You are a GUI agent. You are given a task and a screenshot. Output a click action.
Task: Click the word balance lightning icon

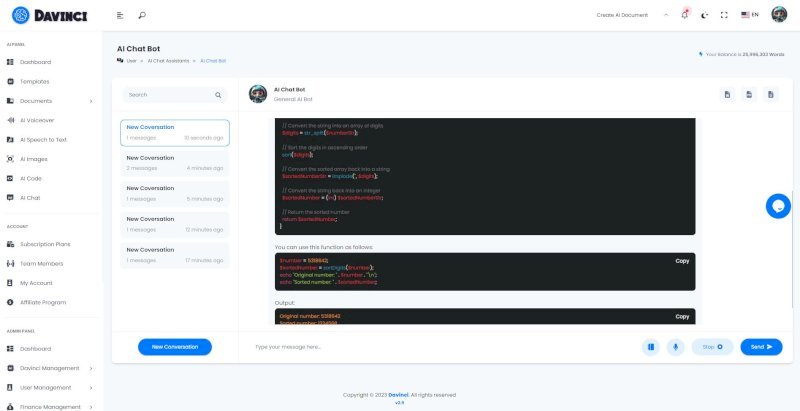click(701, 54)
